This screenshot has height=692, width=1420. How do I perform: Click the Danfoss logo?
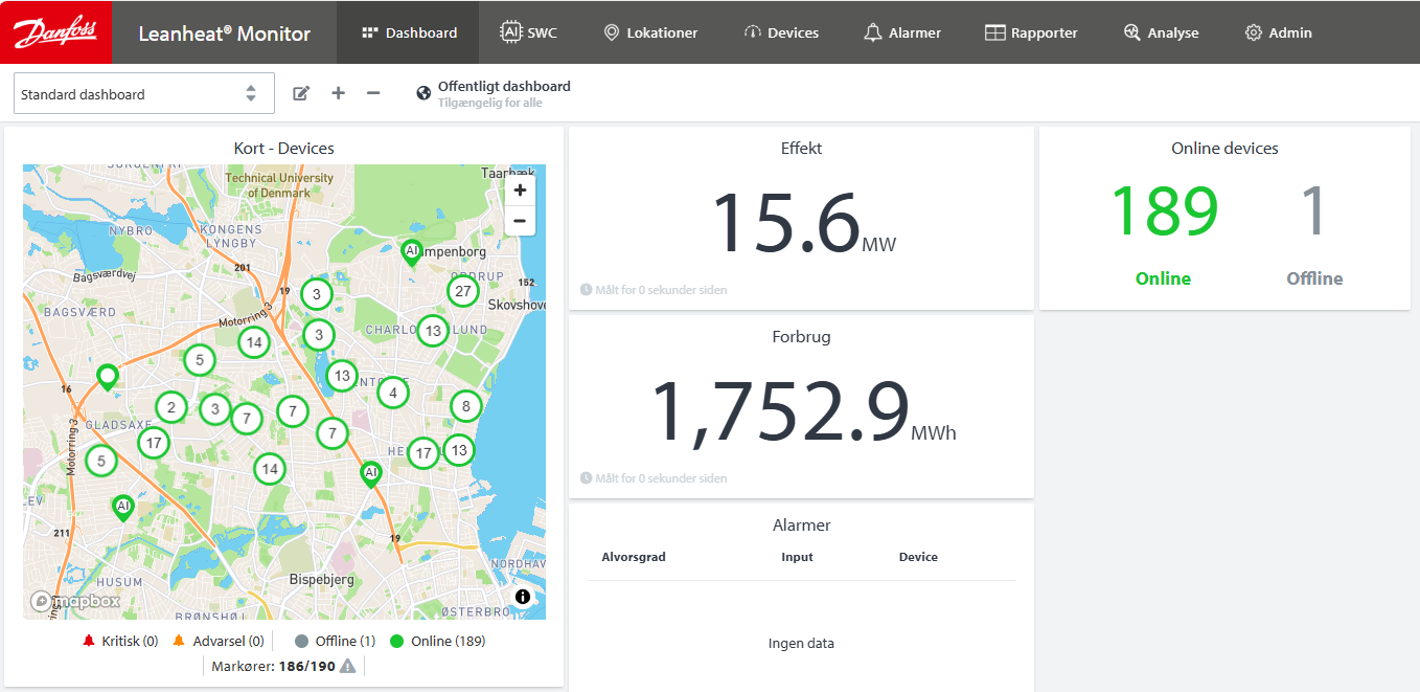[x=56, y=32]
